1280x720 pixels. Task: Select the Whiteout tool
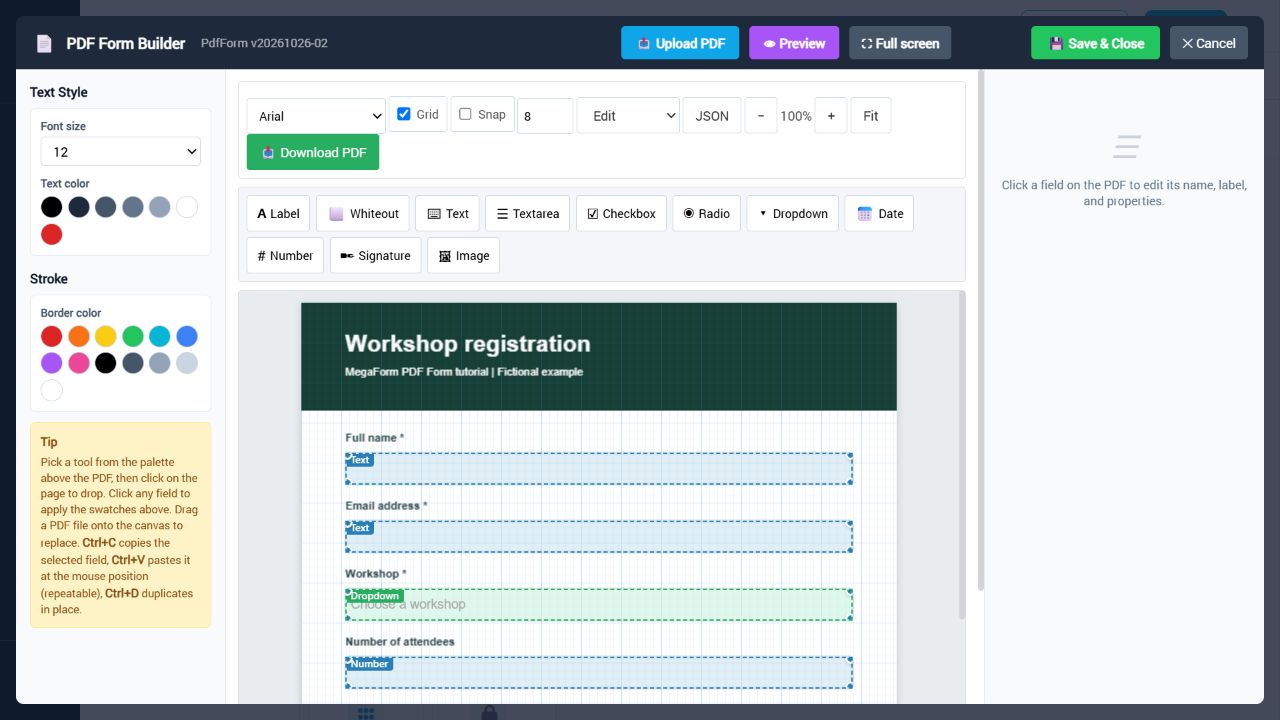coord(364,213)
